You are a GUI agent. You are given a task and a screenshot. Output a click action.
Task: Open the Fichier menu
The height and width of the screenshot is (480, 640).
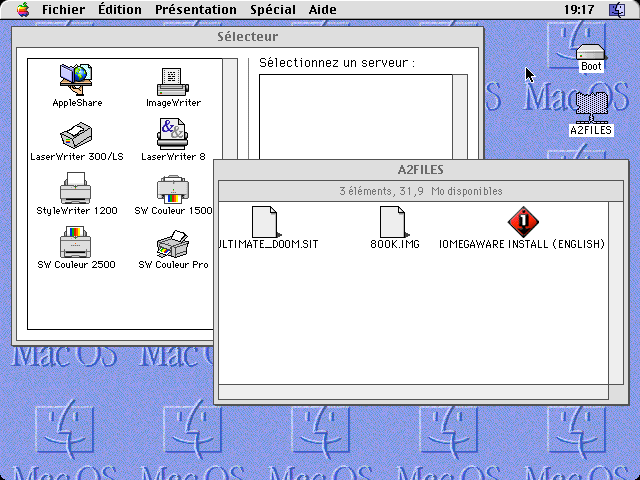(63, 9)
